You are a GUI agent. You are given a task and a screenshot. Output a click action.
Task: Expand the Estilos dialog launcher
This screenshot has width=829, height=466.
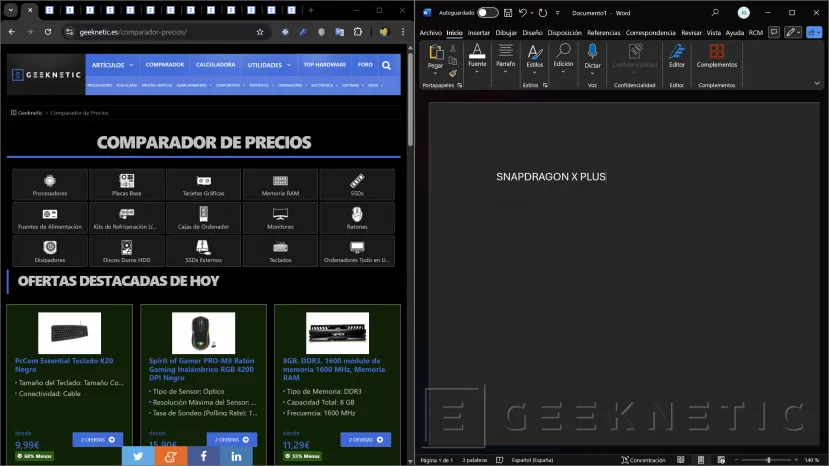click(x=545, y=85)
